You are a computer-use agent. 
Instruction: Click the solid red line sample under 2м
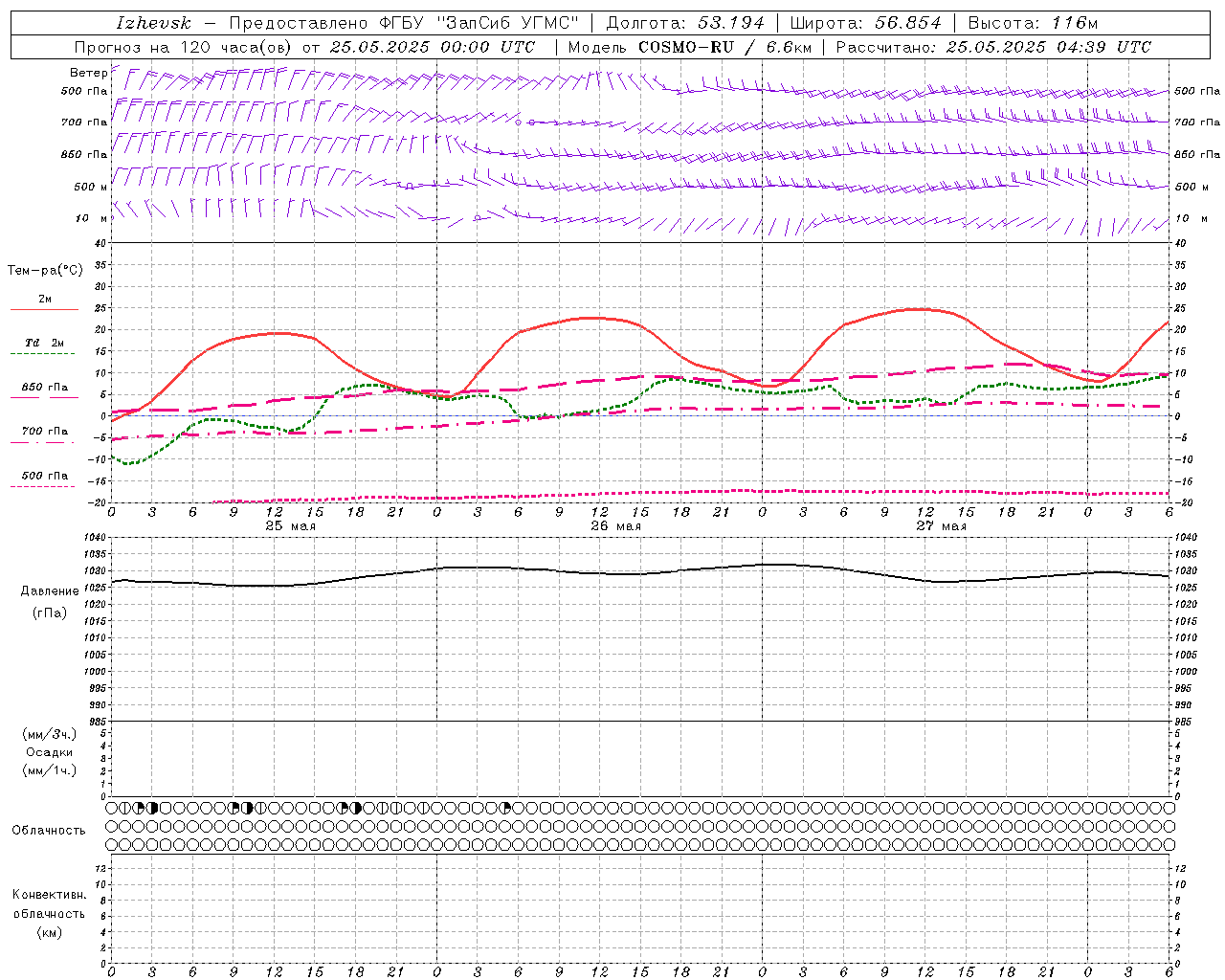tap(44, 309)
